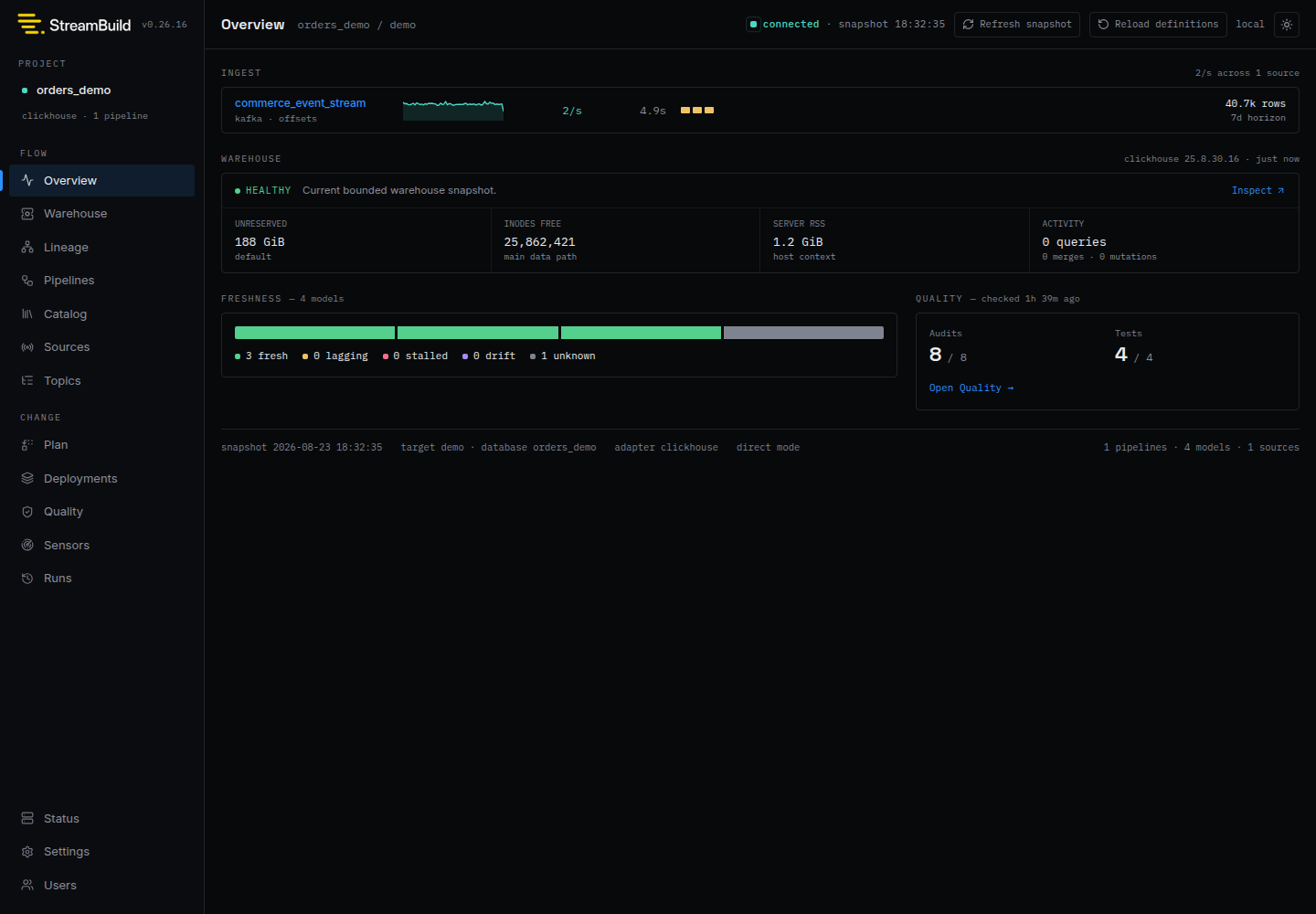Click the connected status indicator icon

pos(753,25)
